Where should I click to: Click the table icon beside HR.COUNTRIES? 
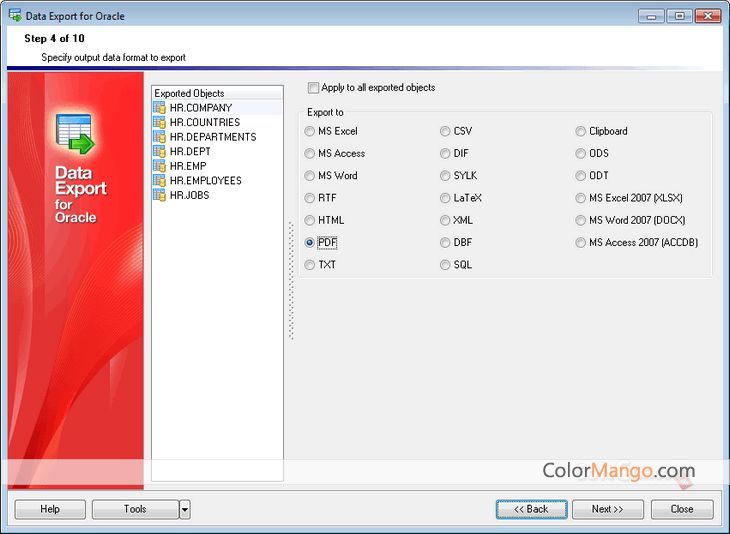pyautogui.click(x=159, y=122)
